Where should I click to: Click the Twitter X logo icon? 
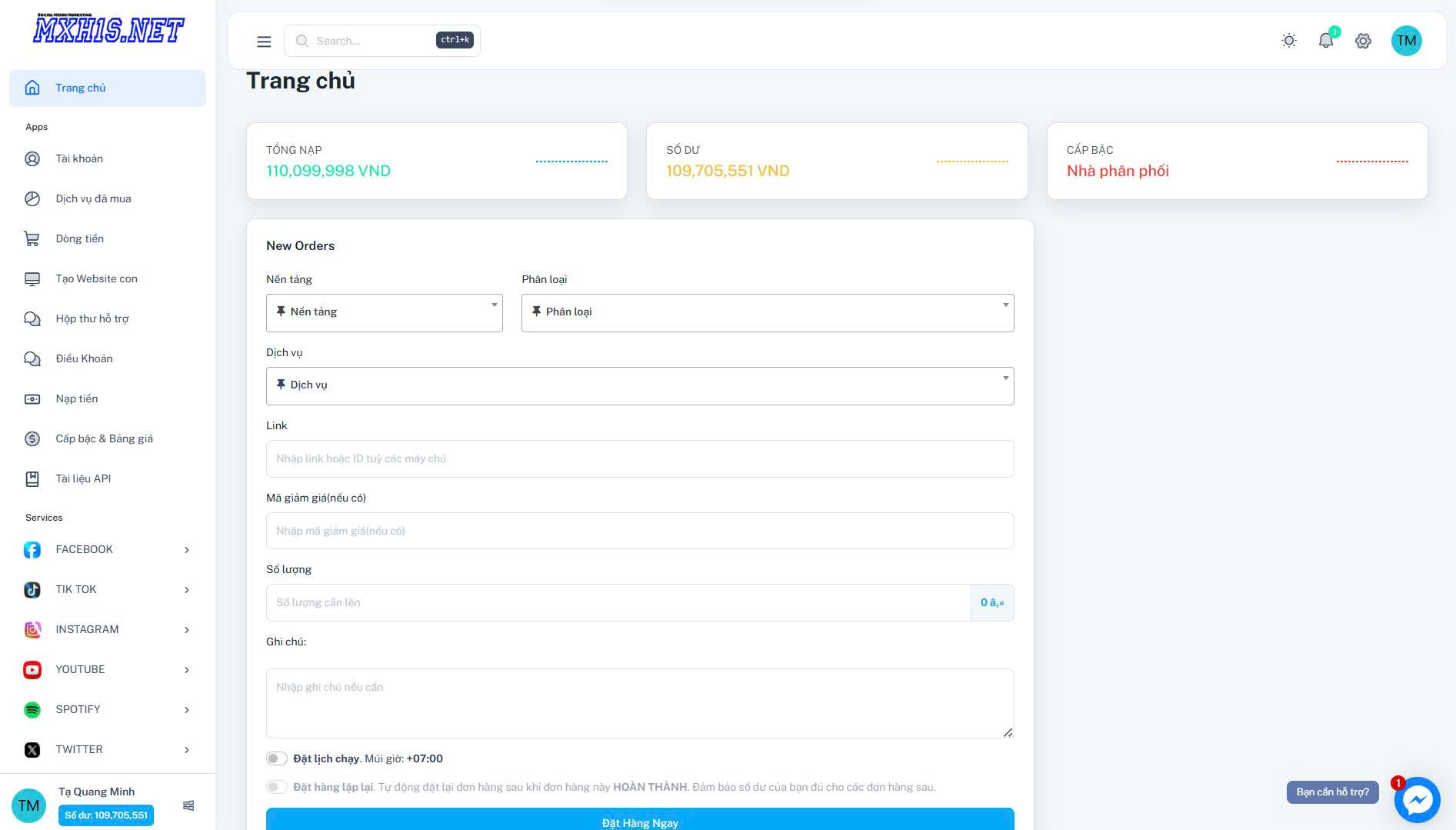[32, 749]
